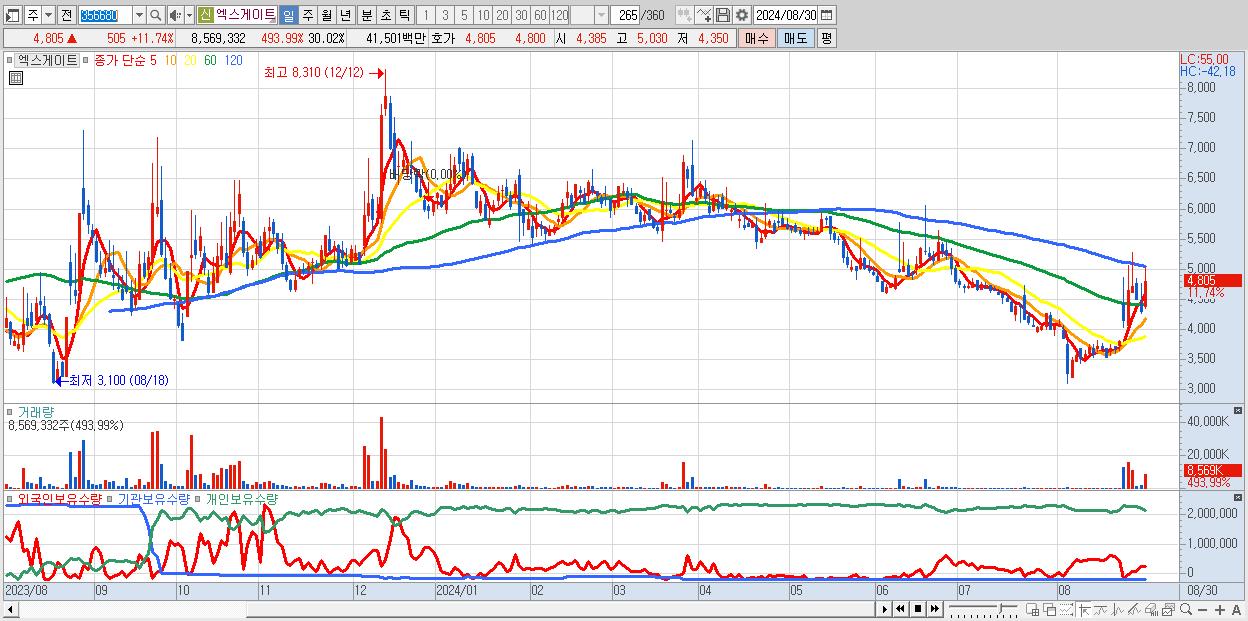Click the 기관보유수량 legend label

coord(154,498)
